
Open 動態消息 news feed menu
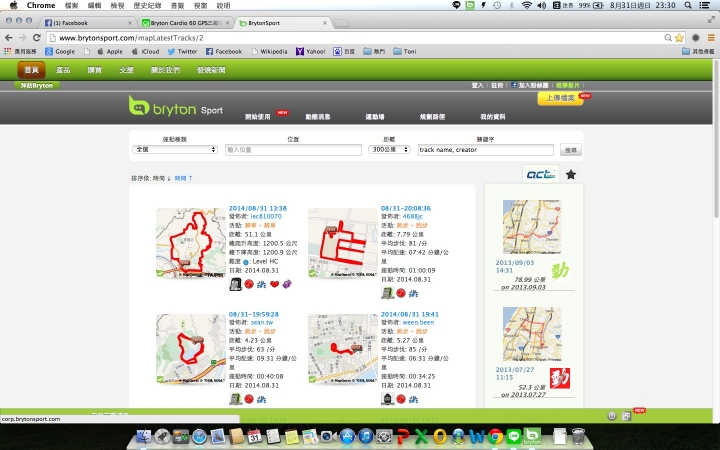click(318, 117)
